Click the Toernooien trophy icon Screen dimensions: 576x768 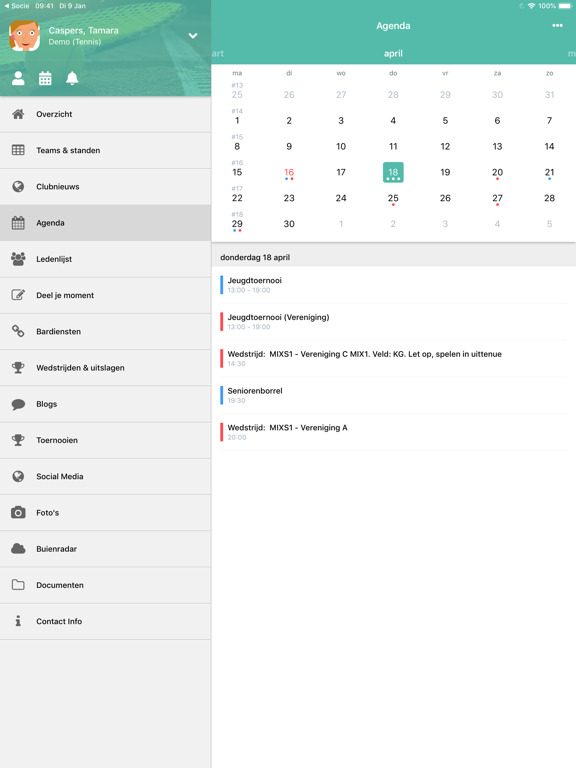coord(18,440)
